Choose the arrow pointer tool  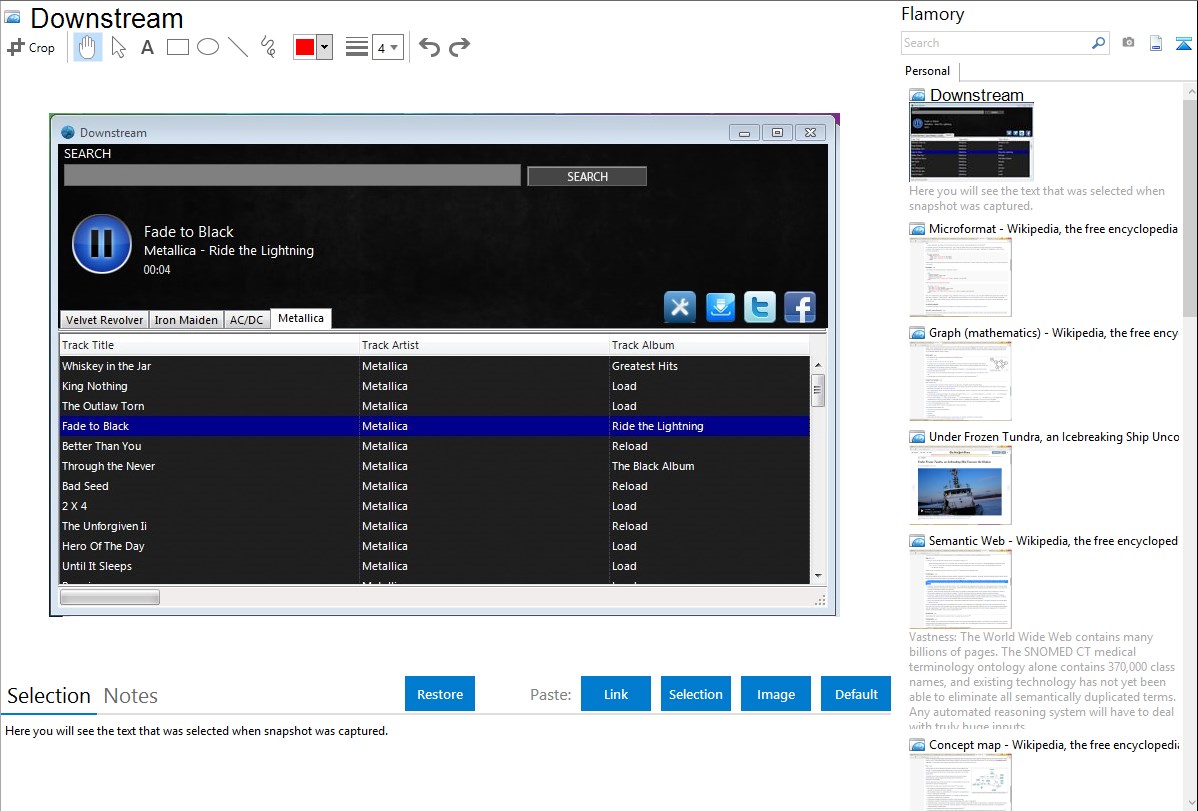point(118,47)
